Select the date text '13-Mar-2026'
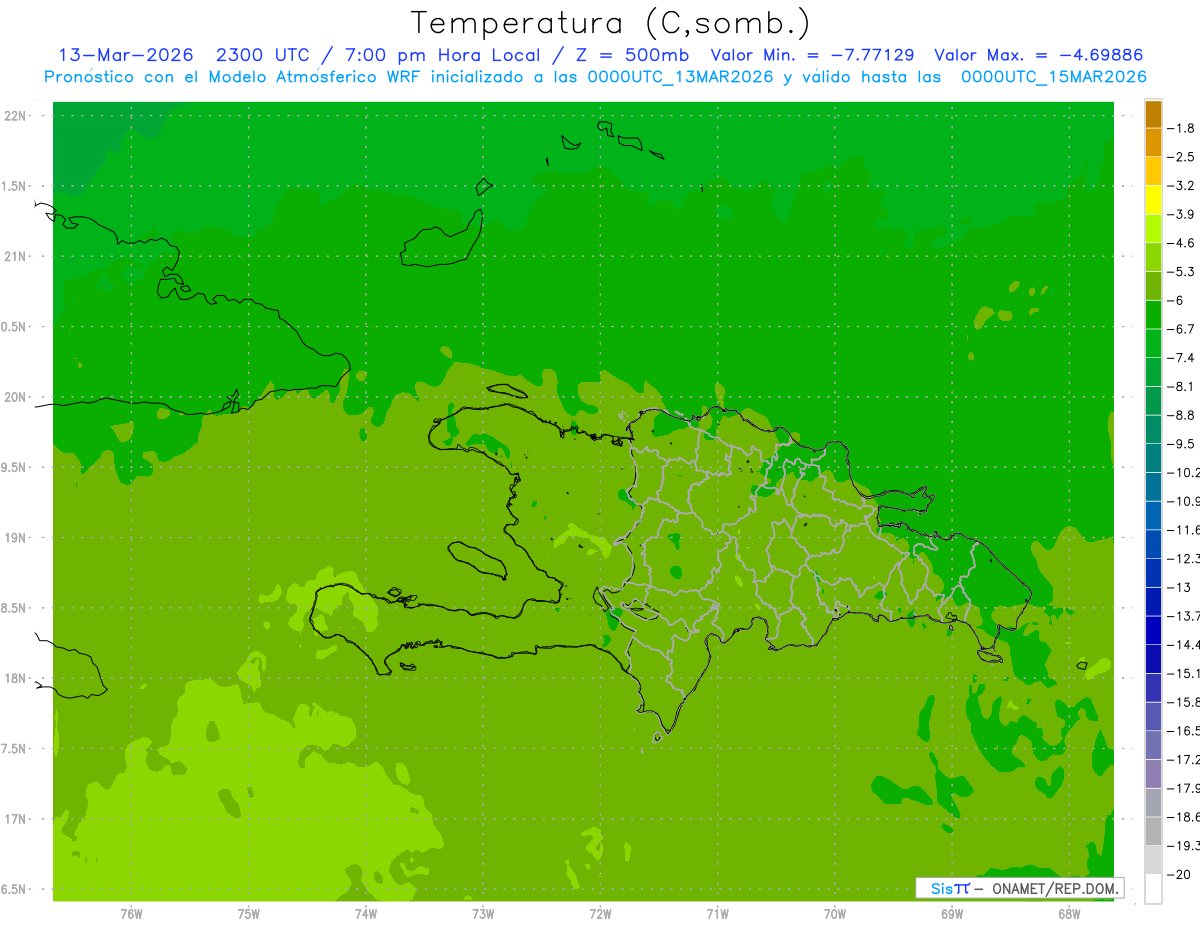The height and width of the screenshot is (927, 1200). click(x=125, y=55)
